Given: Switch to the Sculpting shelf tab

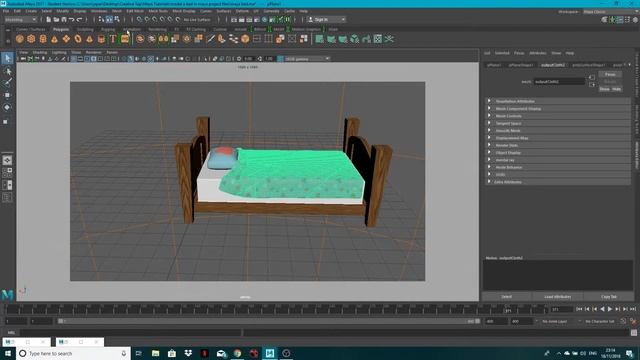Looking at the screenshot, I should (x=85, y=29).
